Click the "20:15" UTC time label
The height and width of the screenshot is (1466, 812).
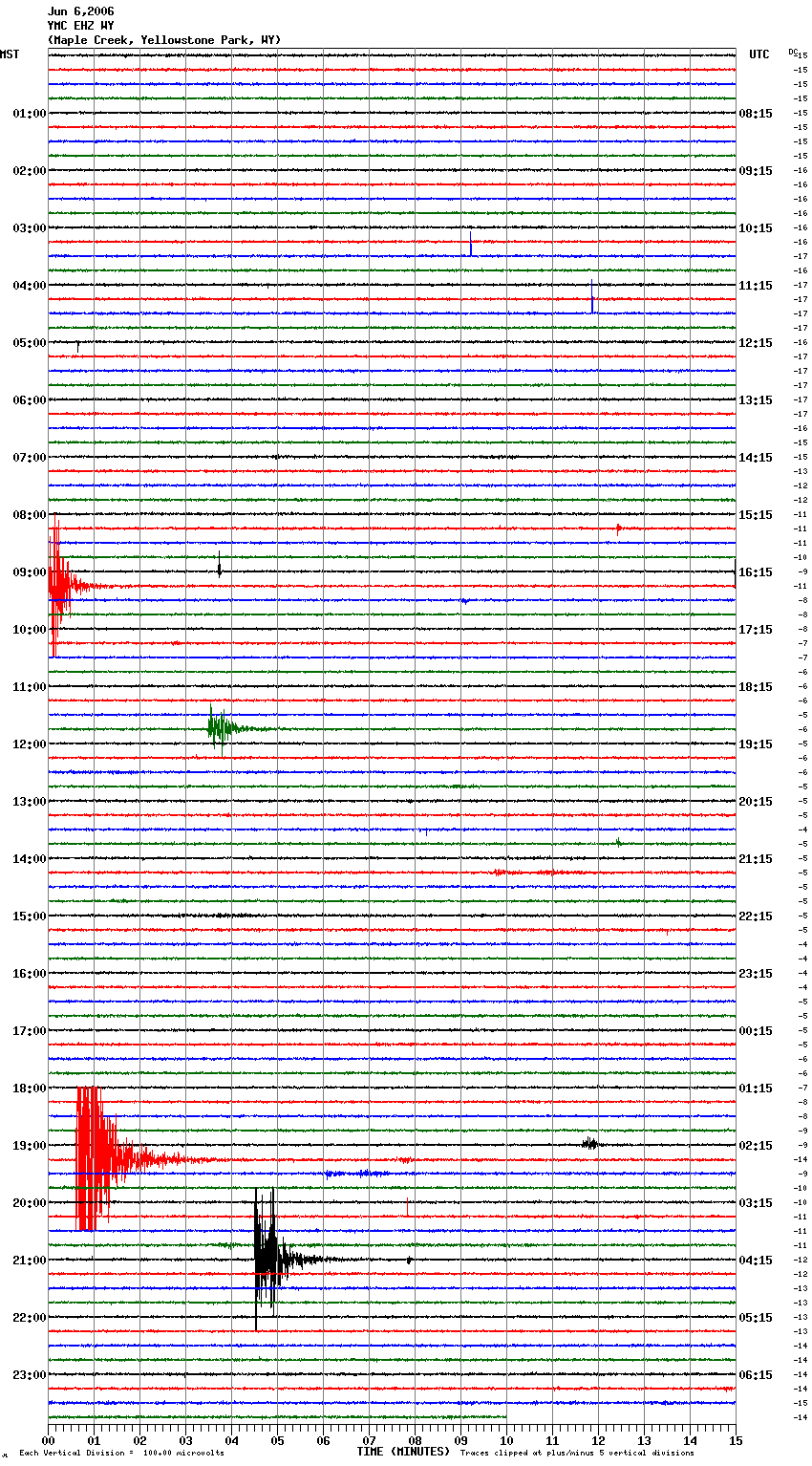pyautogui.click(x=756, y=802)
